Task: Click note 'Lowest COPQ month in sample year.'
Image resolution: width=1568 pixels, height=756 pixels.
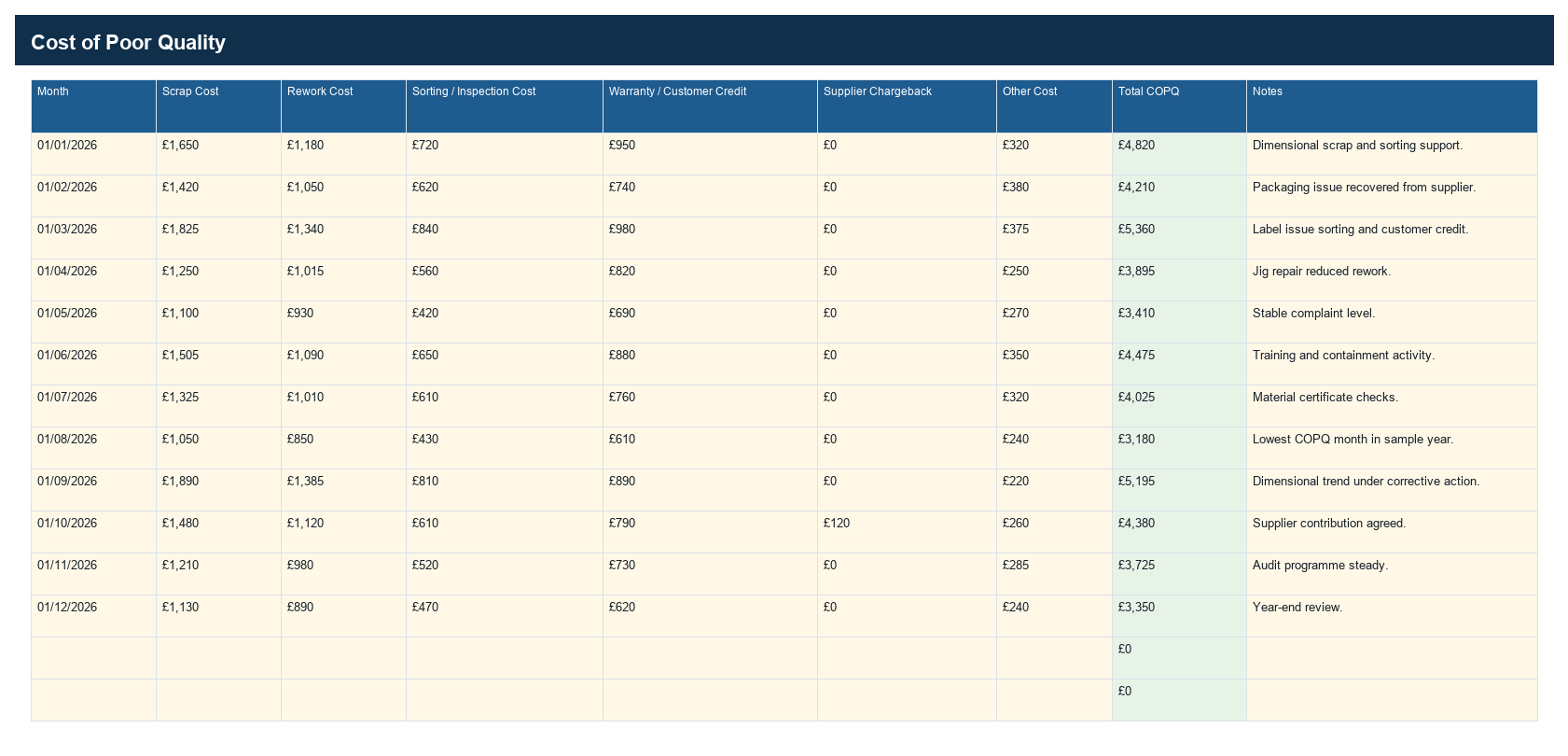Action: [x=1392, y=448]
